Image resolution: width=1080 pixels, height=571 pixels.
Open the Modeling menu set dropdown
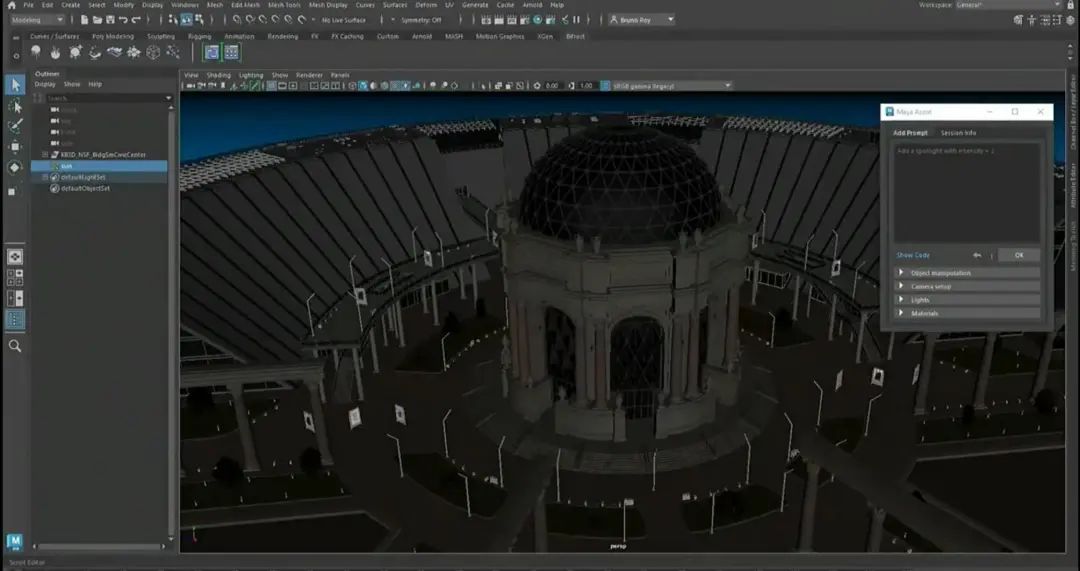[x=38, y=19]
